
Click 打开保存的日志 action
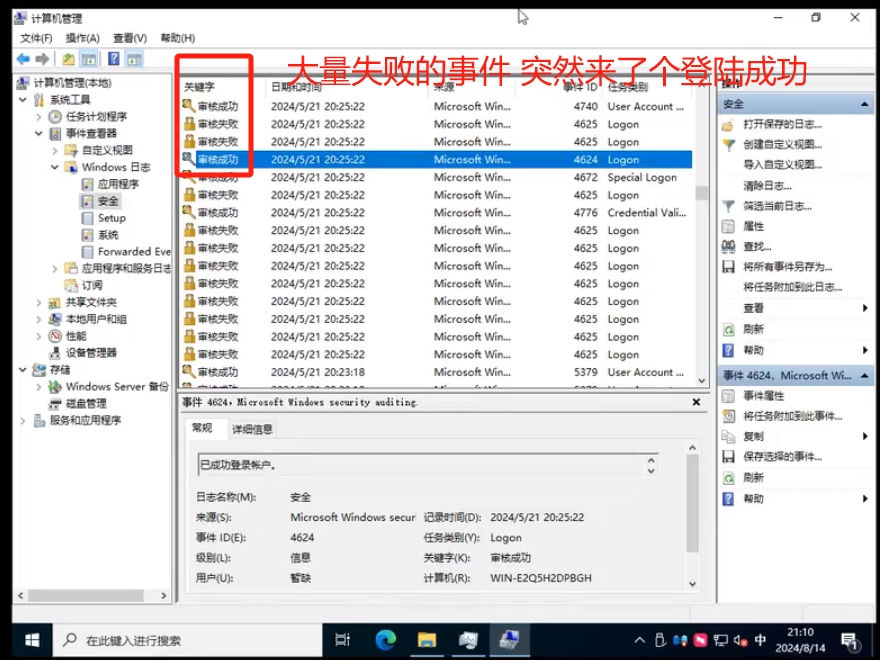pos(782,125)
